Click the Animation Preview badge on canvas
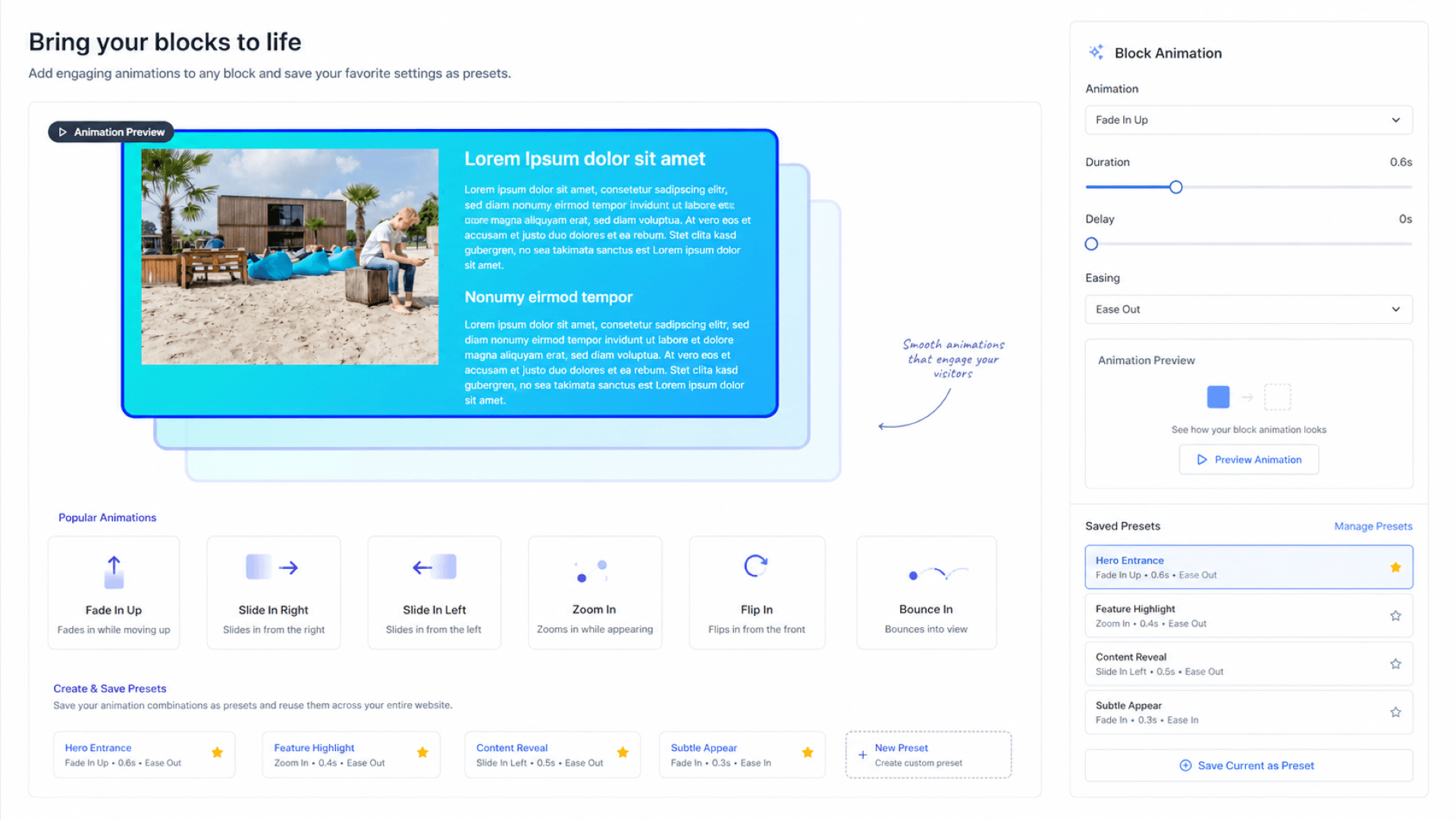Viewport: 1456px width, 820px height. coord(111,132)
